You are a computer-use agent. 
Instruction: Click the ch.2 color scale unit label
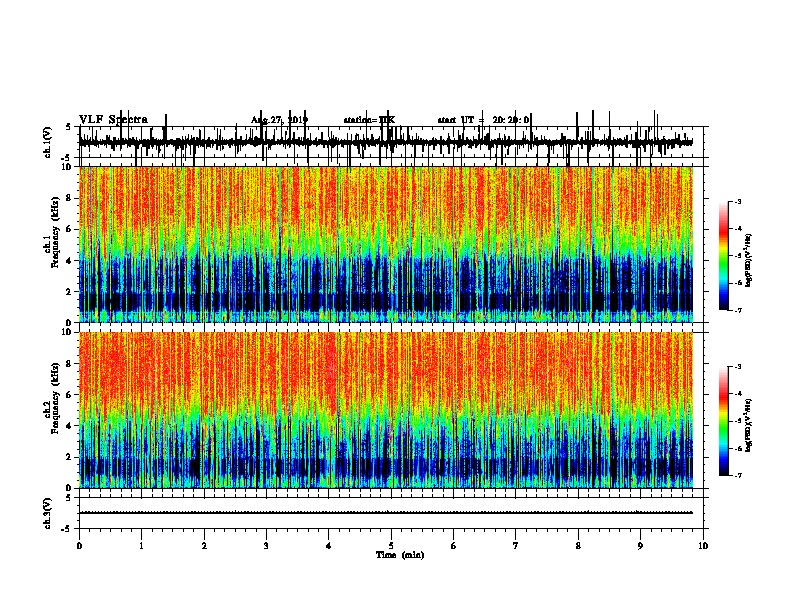point(749,425)
